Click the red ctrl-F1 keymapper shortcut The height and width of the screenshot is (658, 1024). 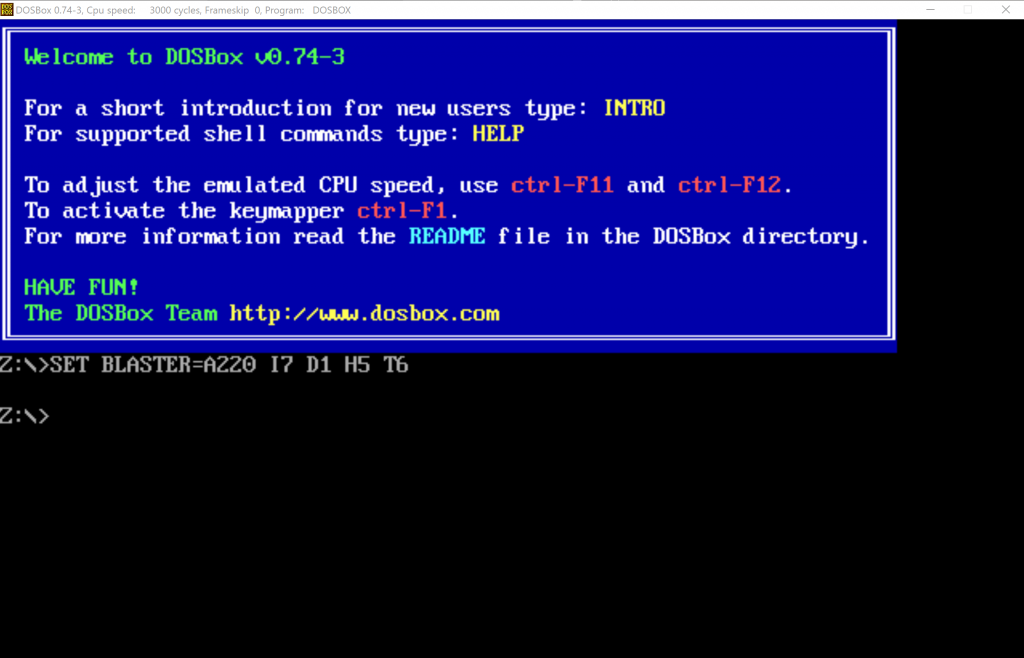402,211
